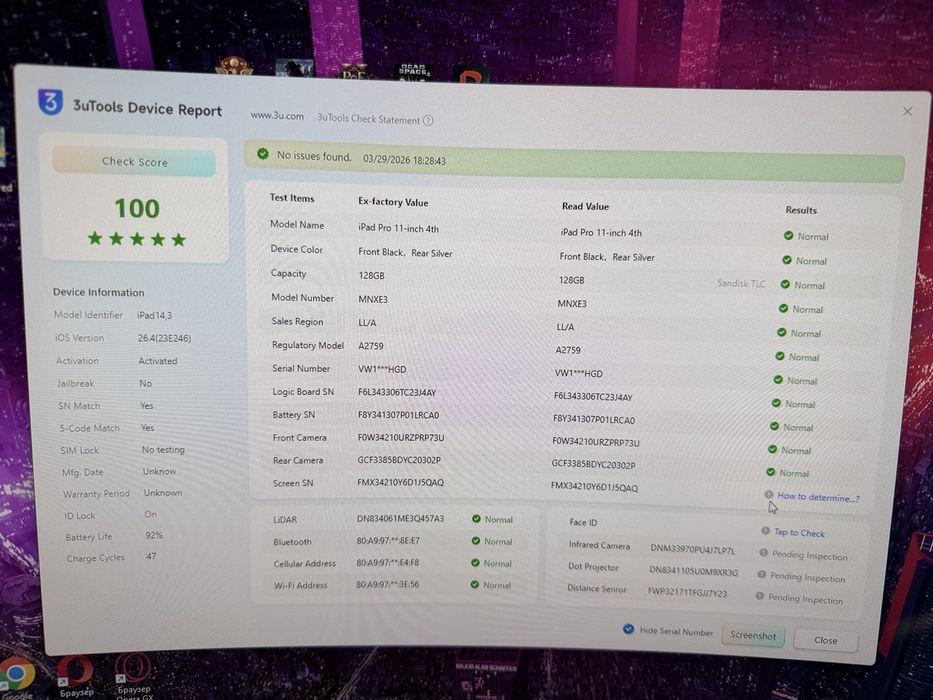
Task: Click the Normal check icon for Battery SN
Action: (x=774, y=426)
